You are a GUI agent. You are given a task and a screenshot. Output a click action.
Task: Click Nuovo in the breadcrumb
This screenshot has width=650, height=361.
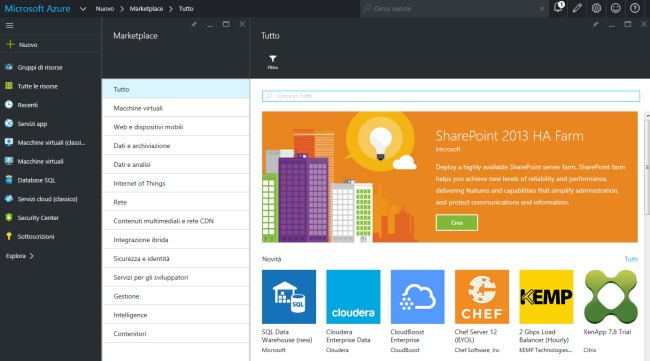coord(104,9)
